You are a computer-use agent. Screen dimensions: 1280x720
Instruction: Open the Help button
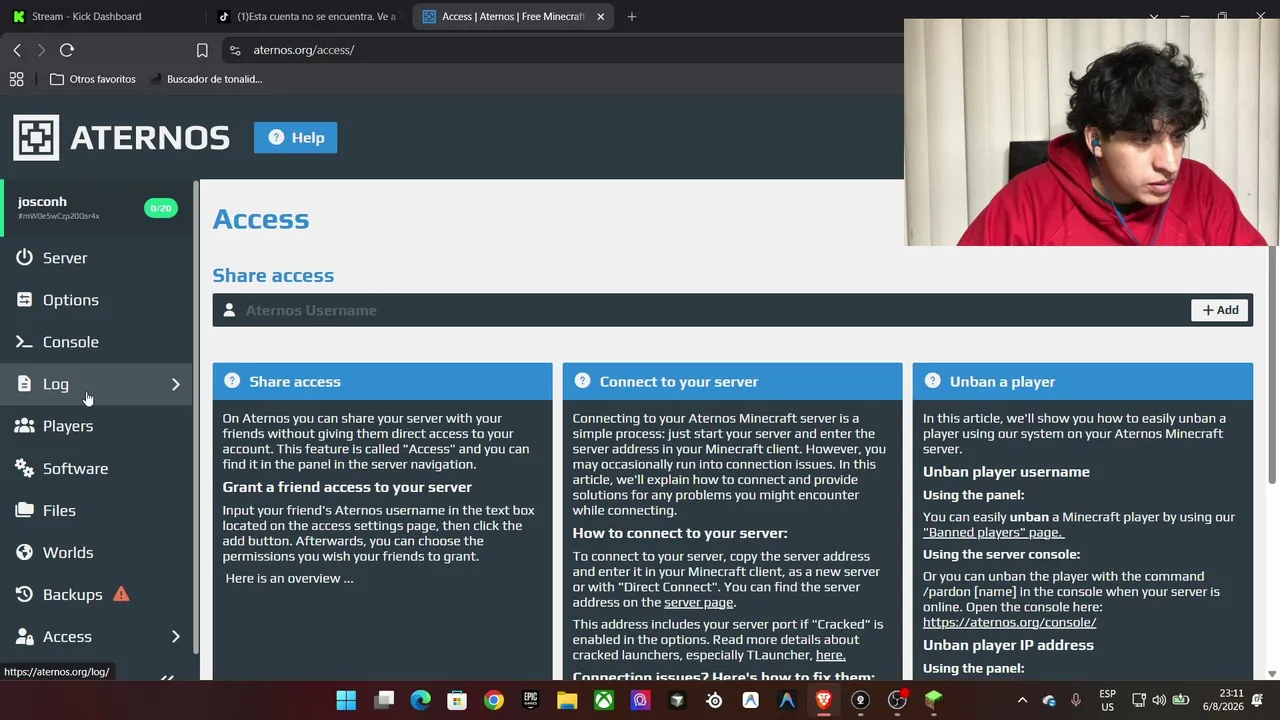click(296, 138)
